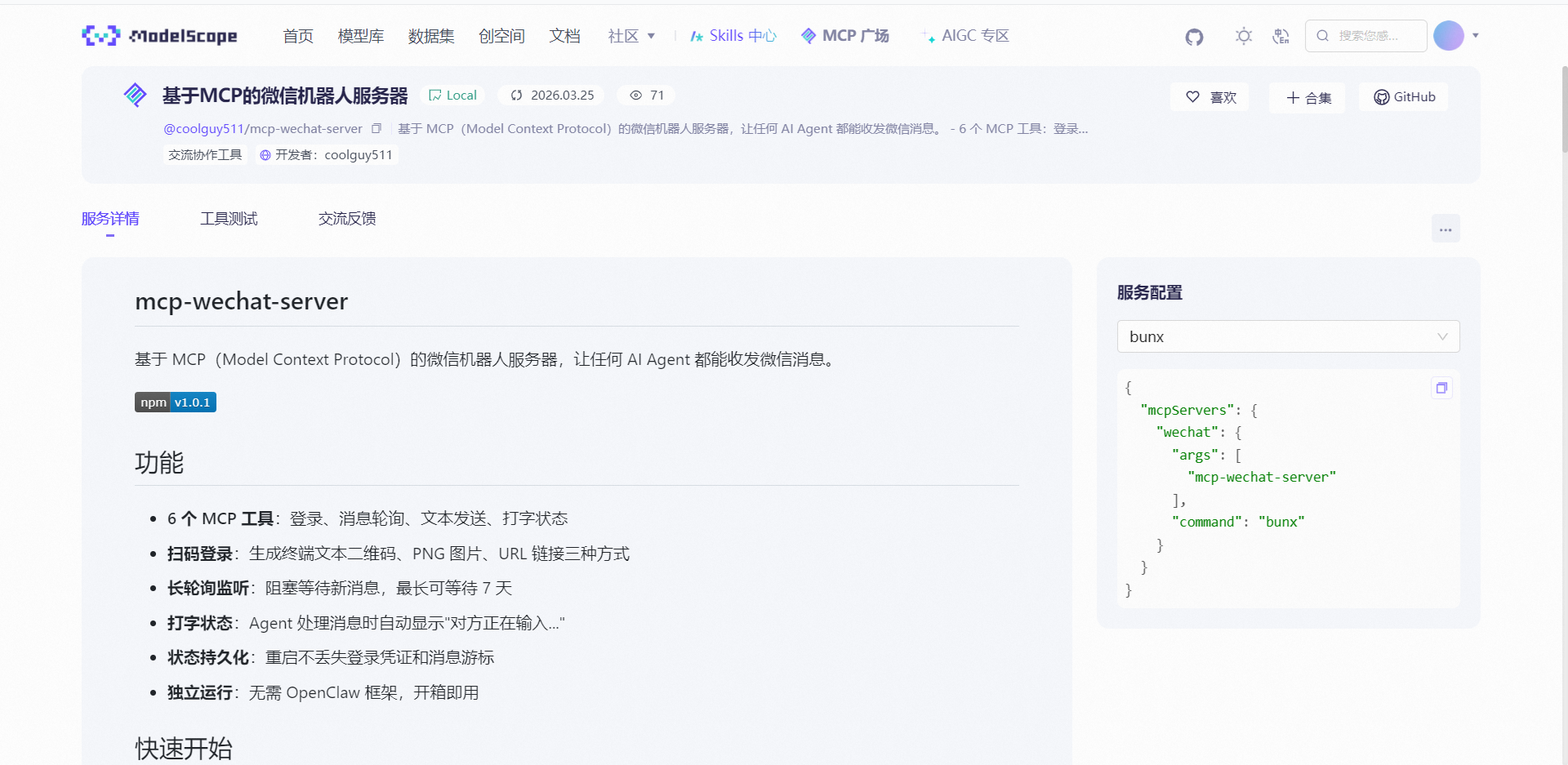Viewport: 1568px width, 765px height.
Task: Click the 2026.03.25 date text
Action: 563,96
